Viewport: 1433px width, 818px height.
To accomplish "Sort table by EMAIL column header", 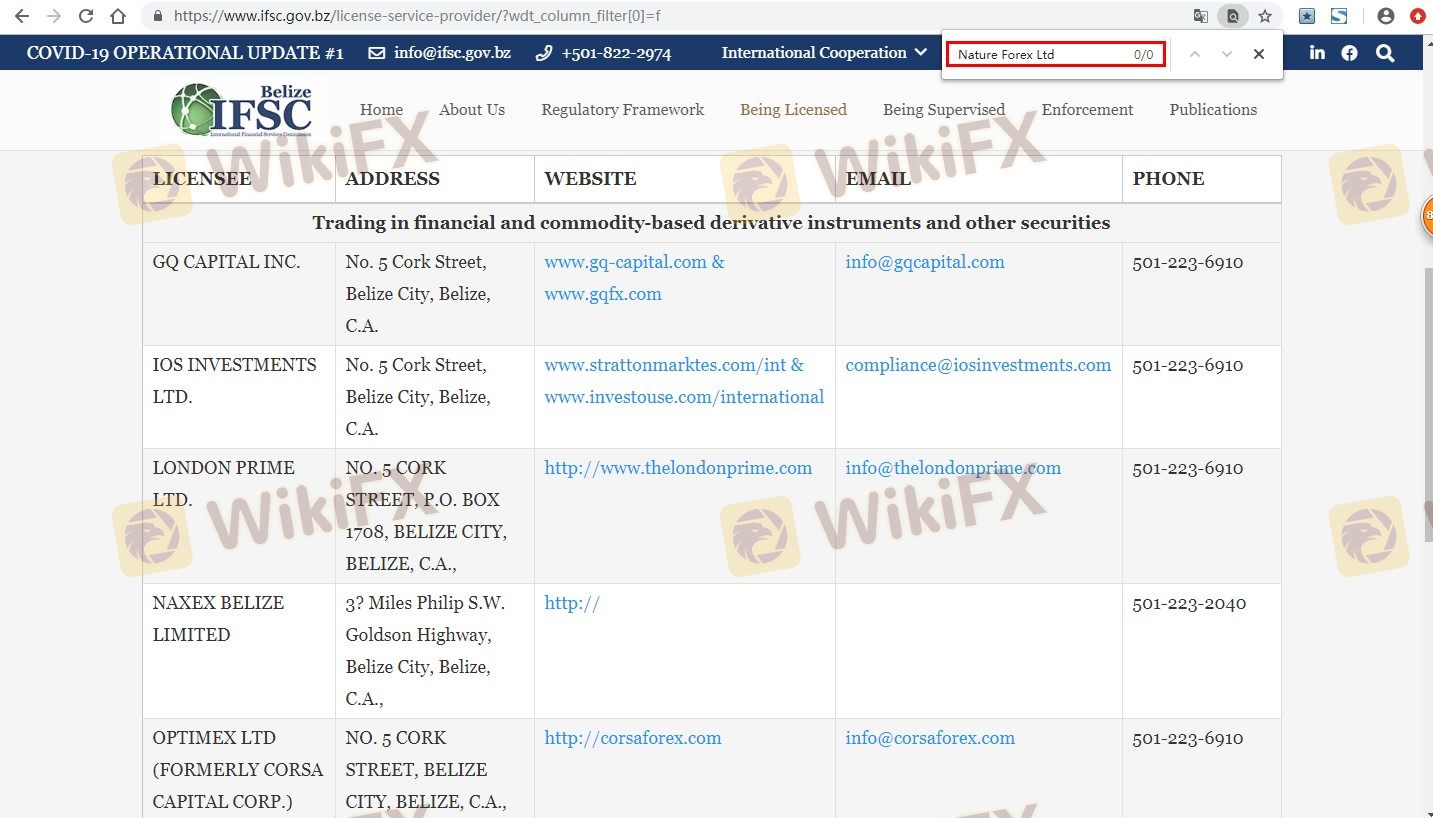I will (x=979, y=179).
